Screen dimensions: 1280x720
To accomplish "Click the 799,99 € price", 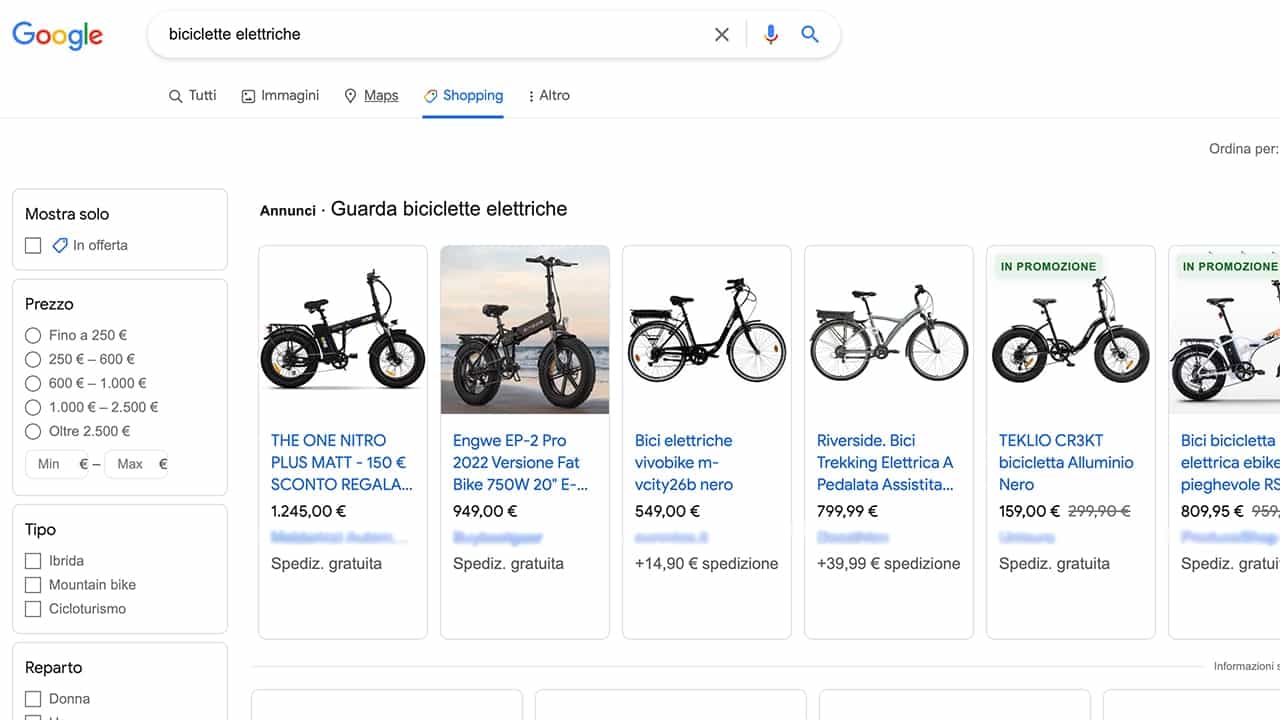I will [x=847, y=511].
